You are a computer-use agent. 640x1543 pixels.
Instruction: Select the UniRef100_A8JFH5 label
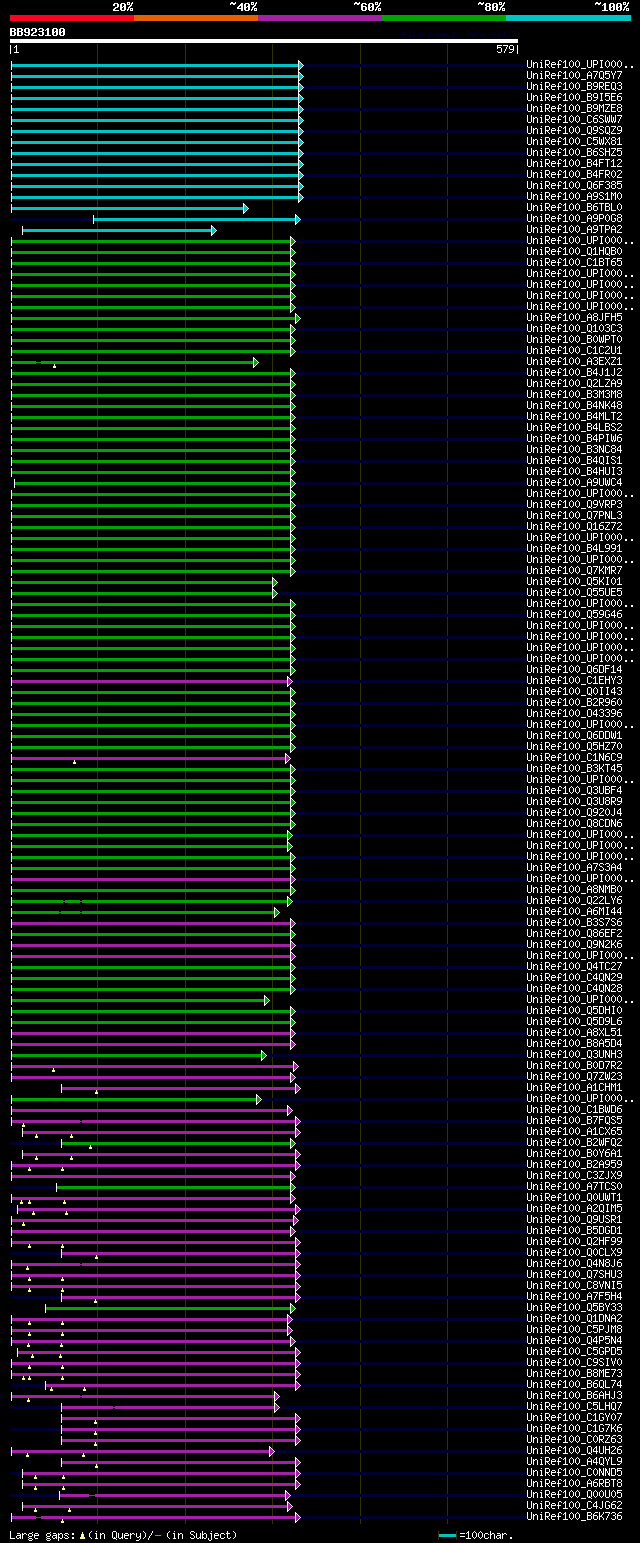click(574, 317)
